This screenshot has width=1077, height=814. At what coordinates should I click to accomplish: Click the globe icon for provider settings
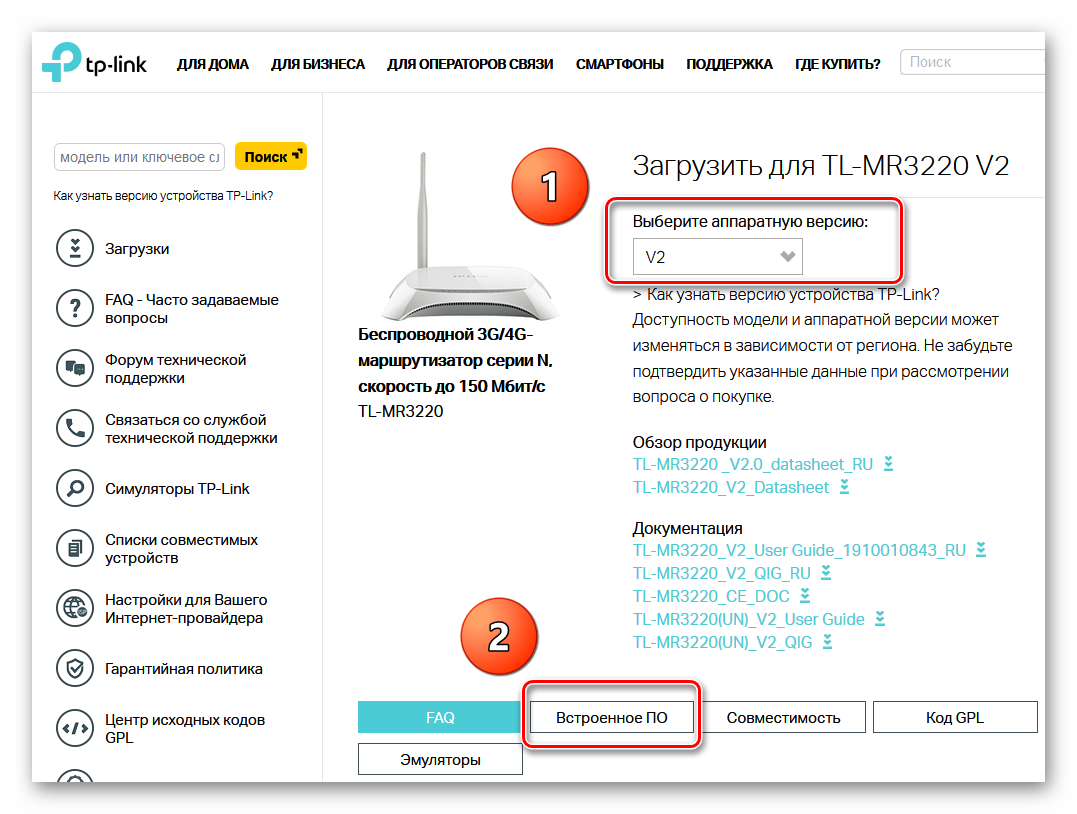75,608
